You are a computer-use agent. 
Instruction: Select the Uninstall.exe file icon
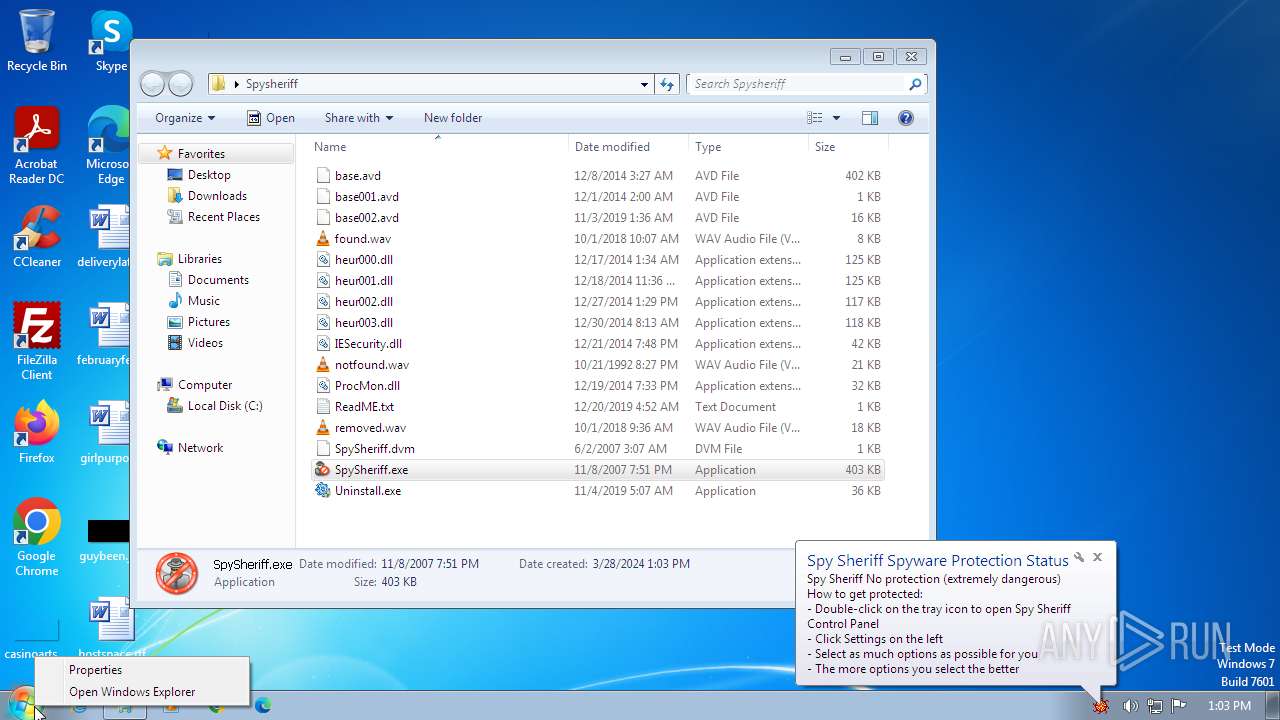pos(322,491)
